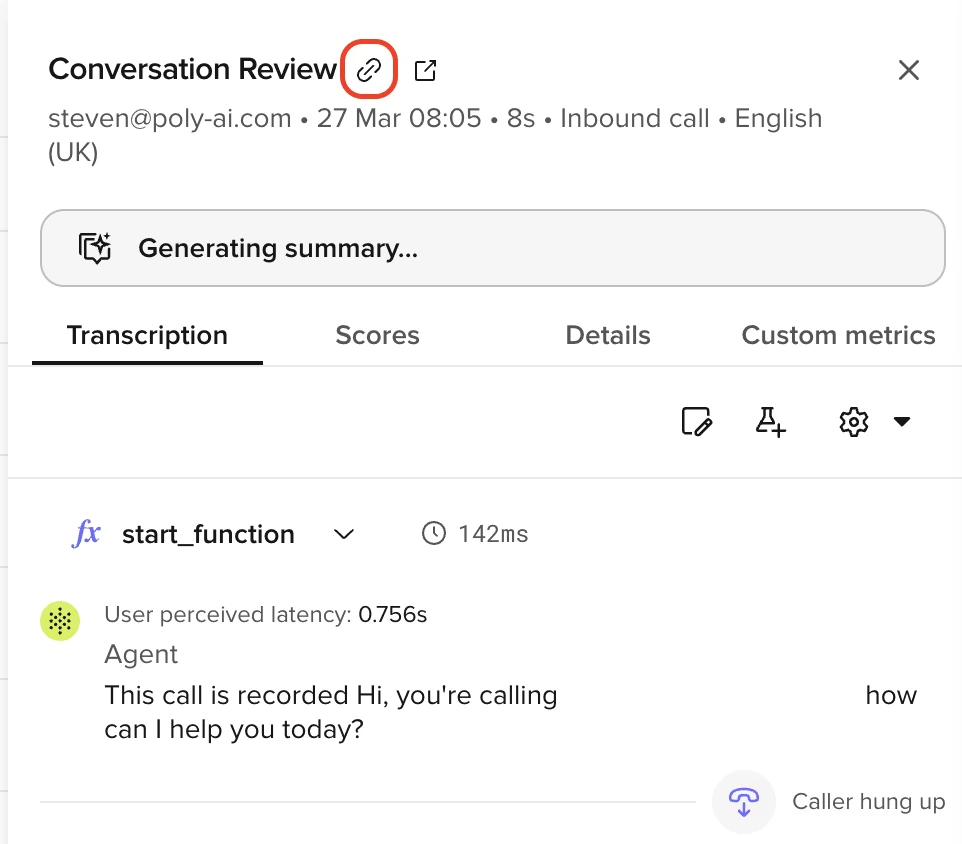Open transcript settings gear icon

click(853, 422)
